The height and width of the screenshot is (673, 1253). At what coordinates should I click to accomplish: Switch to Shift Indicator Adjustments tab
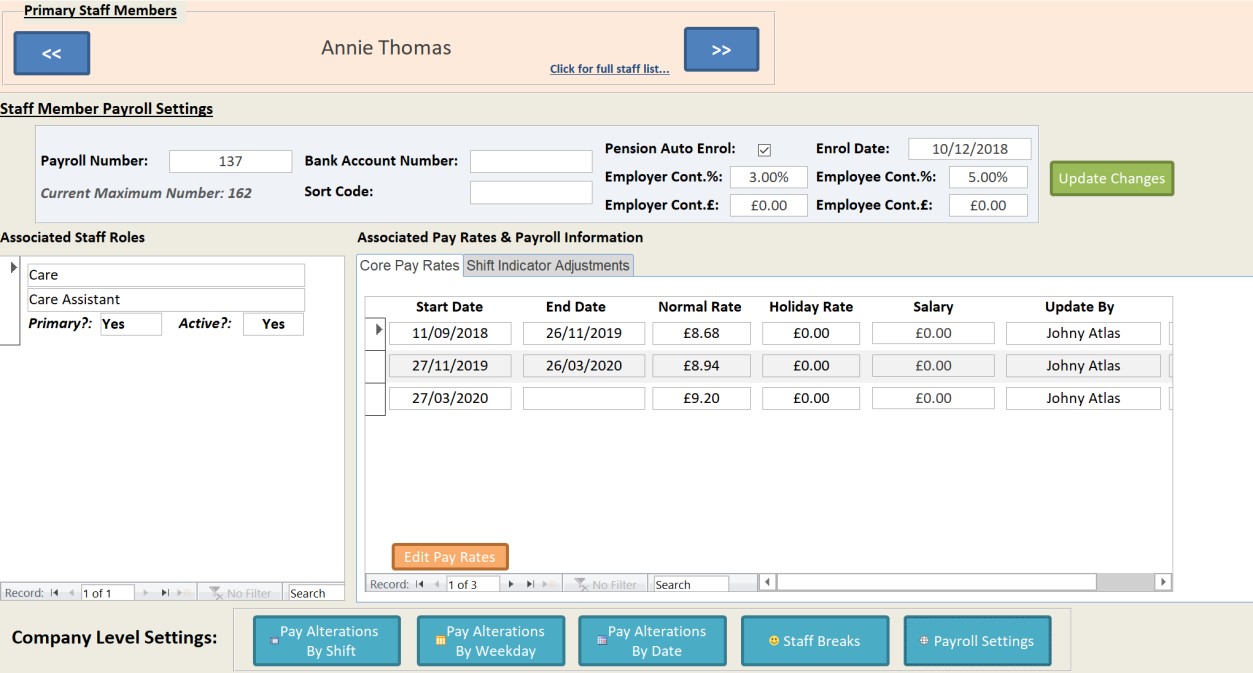pos(548,265)
